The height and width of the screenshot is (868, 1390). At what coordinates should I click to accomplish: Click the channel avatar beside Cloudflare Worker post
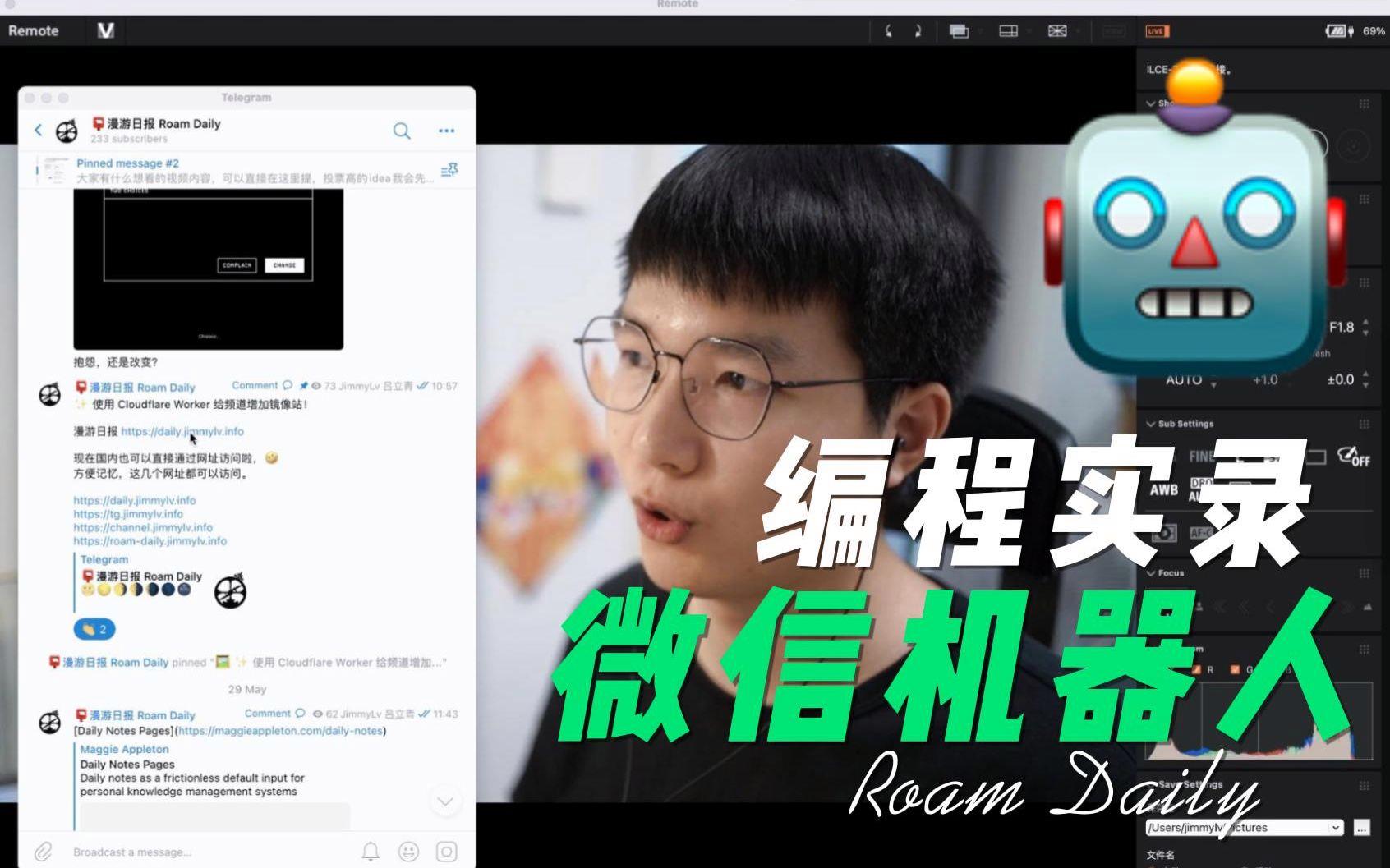click(49, 395)
